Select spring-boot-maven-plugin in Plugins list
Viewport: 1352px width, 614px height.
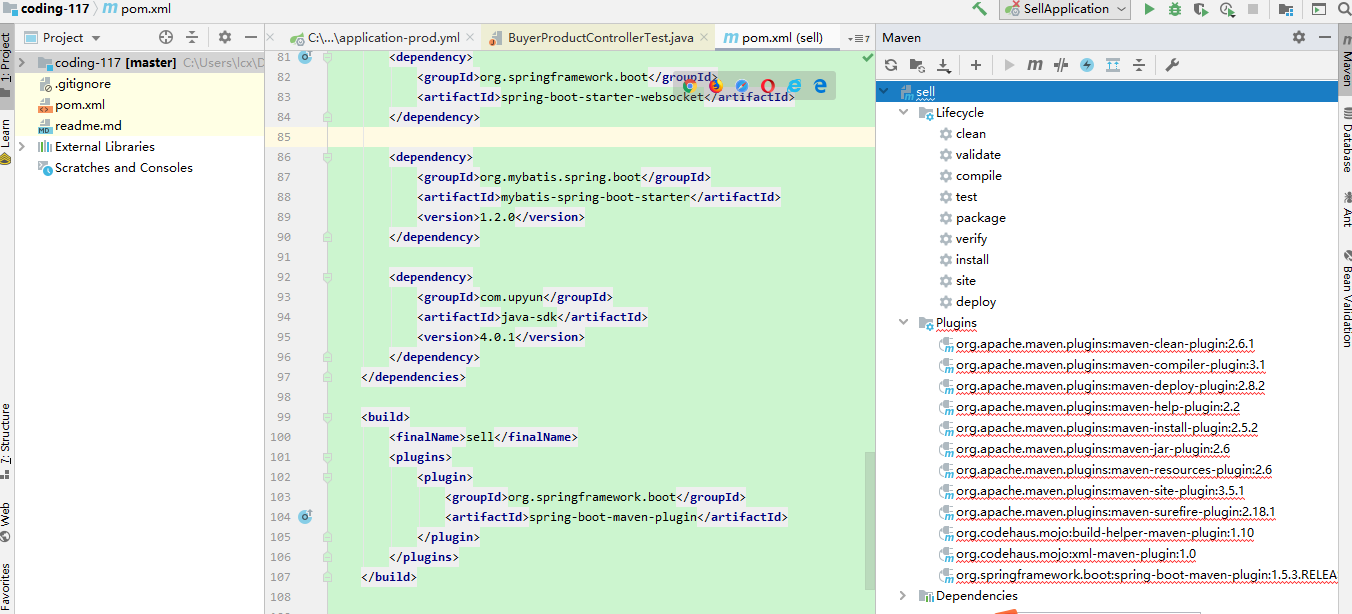pyautogui.click(x=1145, y=575)
